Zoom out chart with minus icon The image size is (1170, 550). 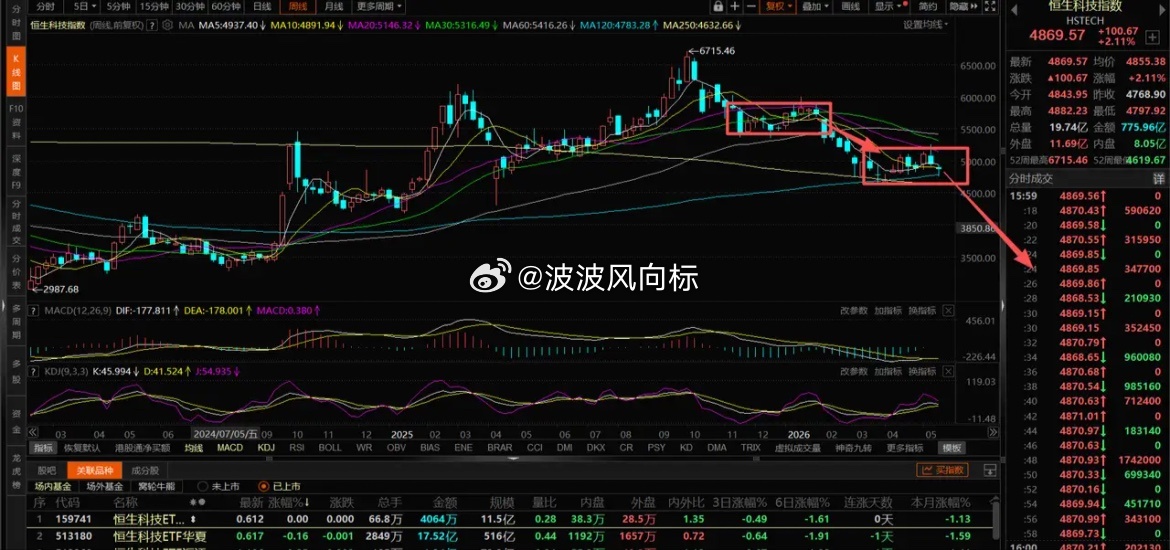coord(752,7)
